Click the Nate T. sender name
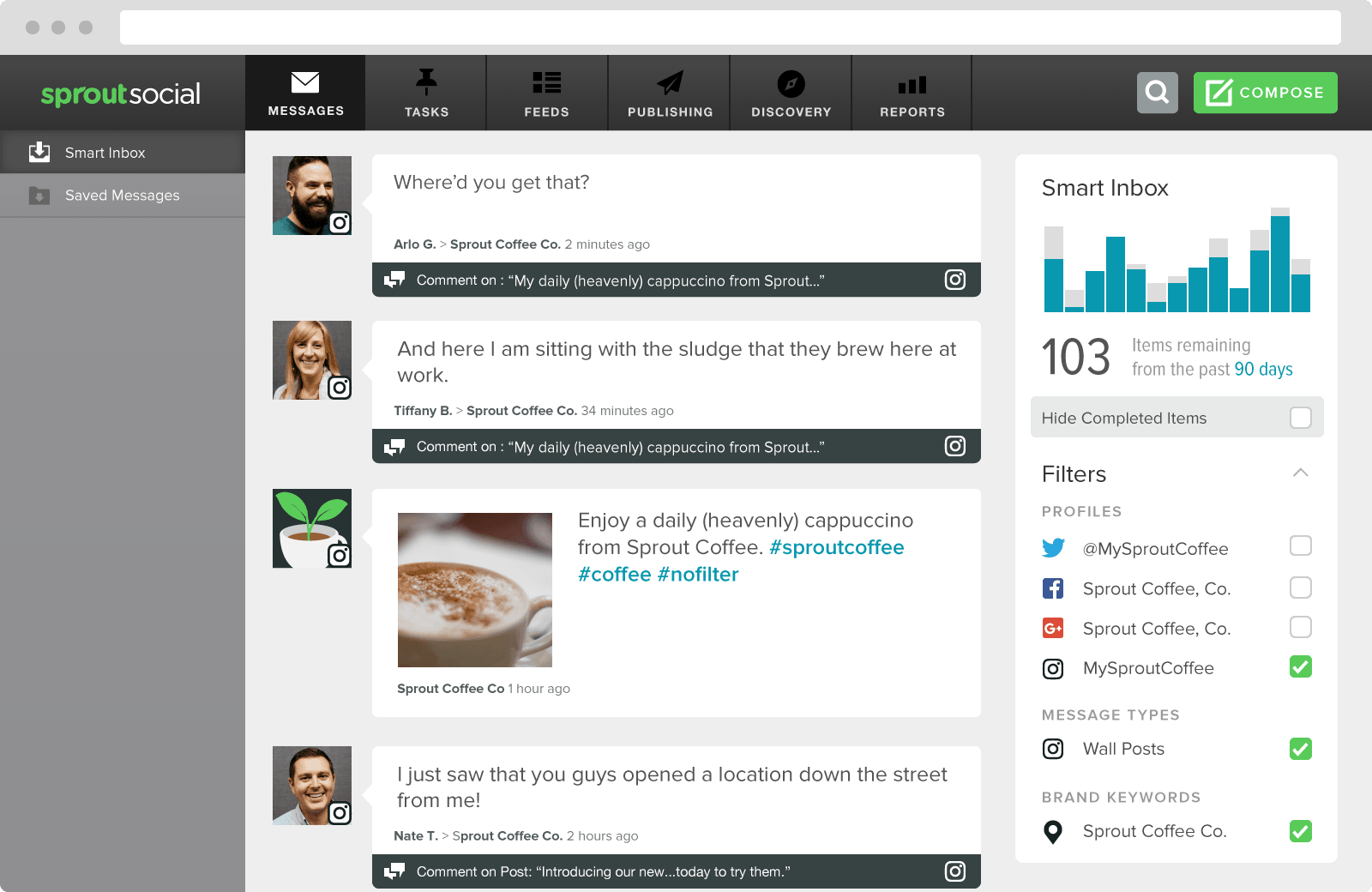The image size is (1372, 892). coord(416,836)
